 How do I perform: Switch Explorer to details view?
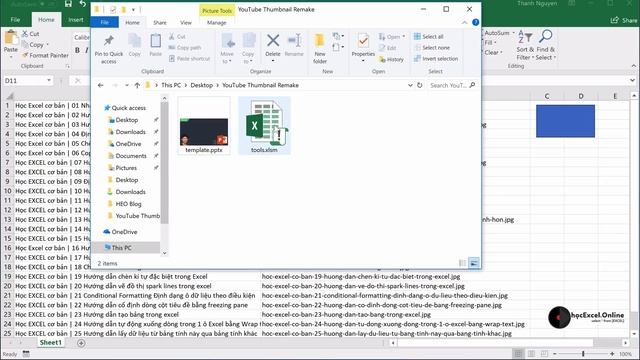pos(462,263)
